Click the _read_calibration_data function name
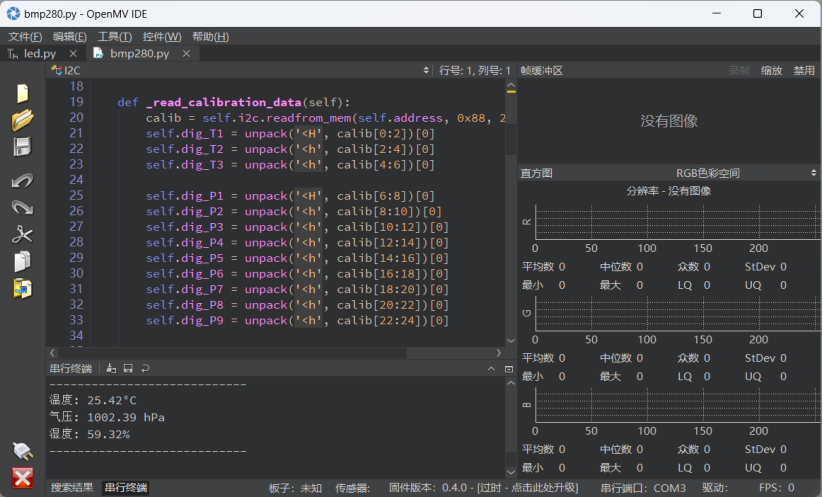The height and width of the screenshot is (497, 823). pyautogui.click(x=224, y=102)
